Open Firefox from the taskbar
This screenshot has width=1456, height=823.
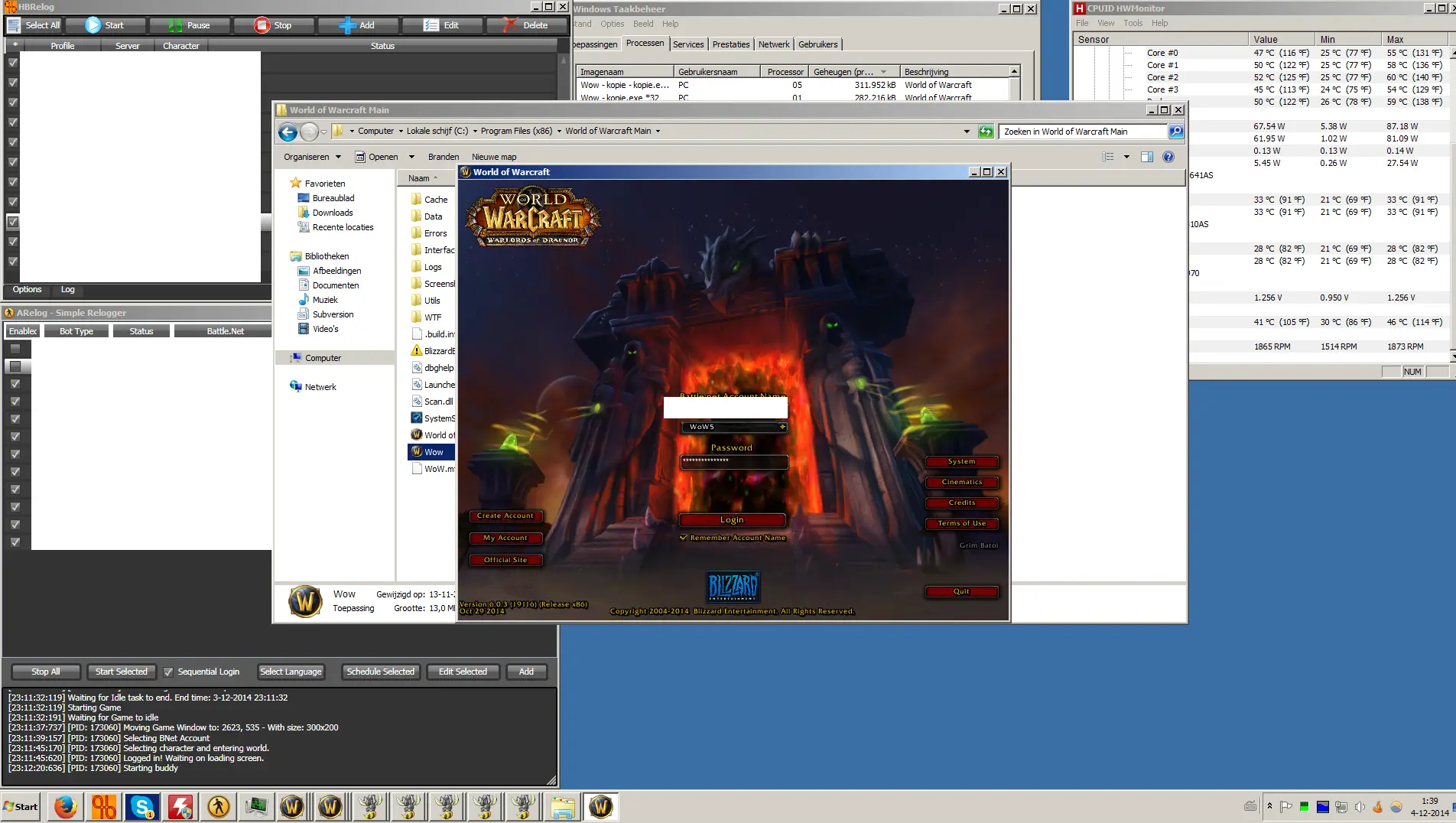coord(65,807)
